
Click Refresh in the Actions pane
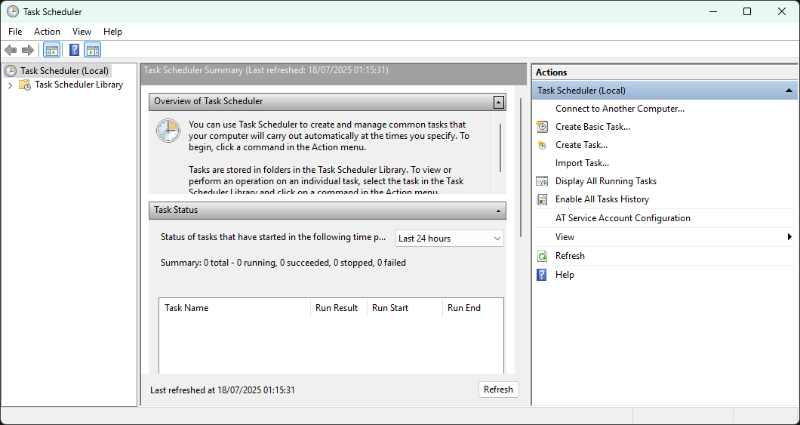click(570, 256)
